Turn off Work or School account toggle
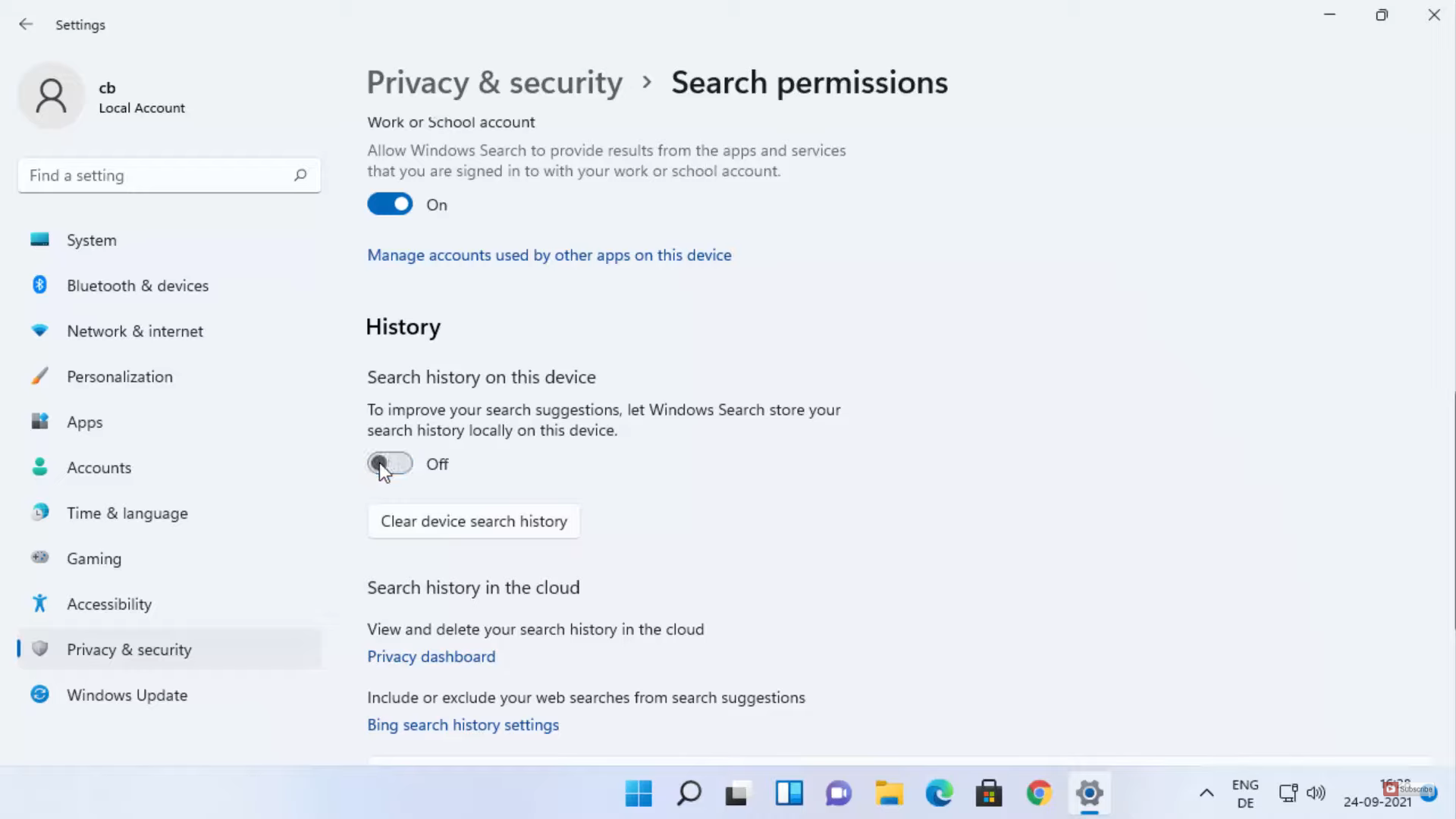The image size is (1456, 819). (390, 204)
